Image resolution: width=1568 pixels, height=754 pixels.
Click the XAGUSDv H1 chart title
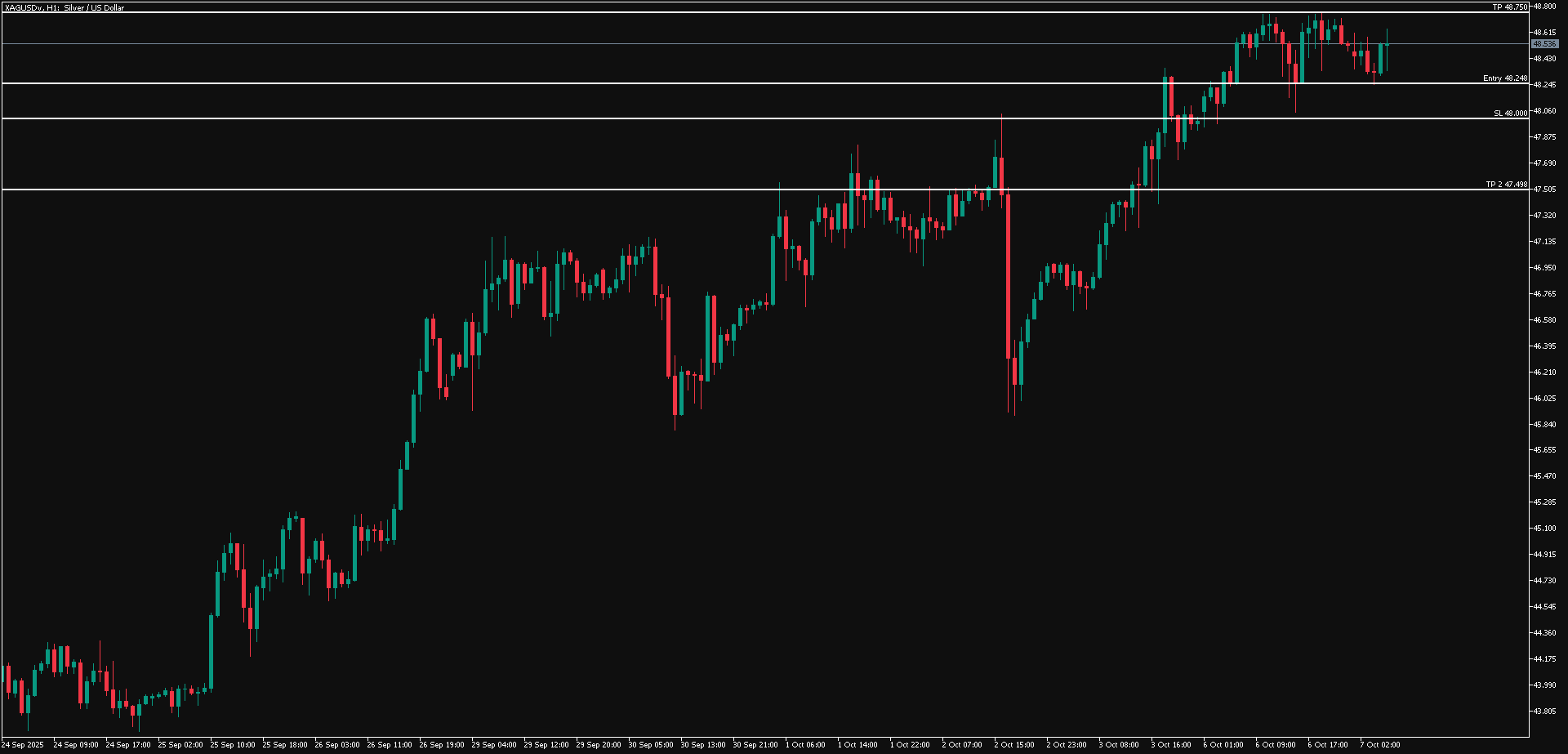(x=65, y=7)
